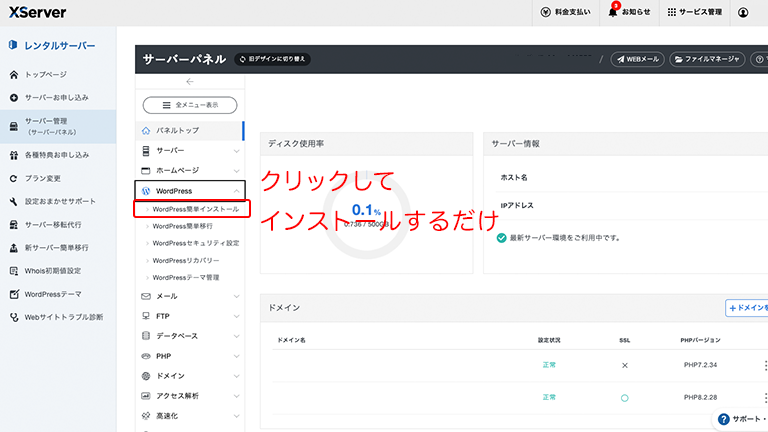Screen dimensions: 768x432
Task: Expand the メール menu chevron
Action: tap(237, 296)
